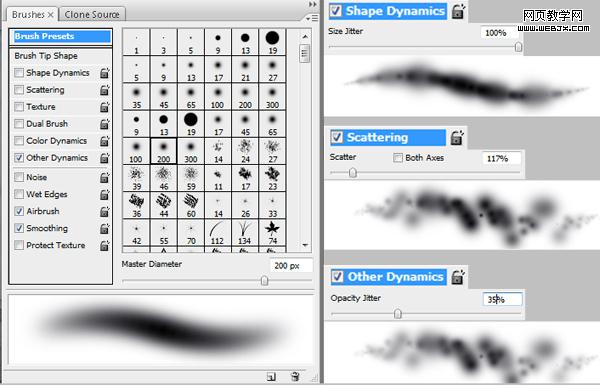Click the lock icon beside Airbrush option
This screenshot has height=385, width=600.
click(x=105, y=211)
